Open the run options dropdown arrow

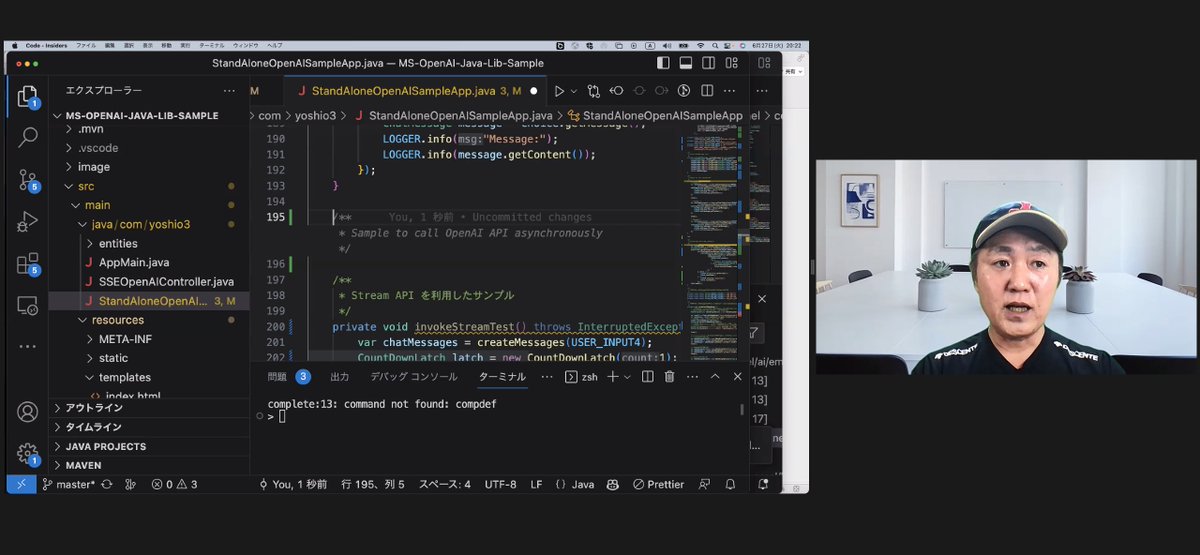click(574, 90)
